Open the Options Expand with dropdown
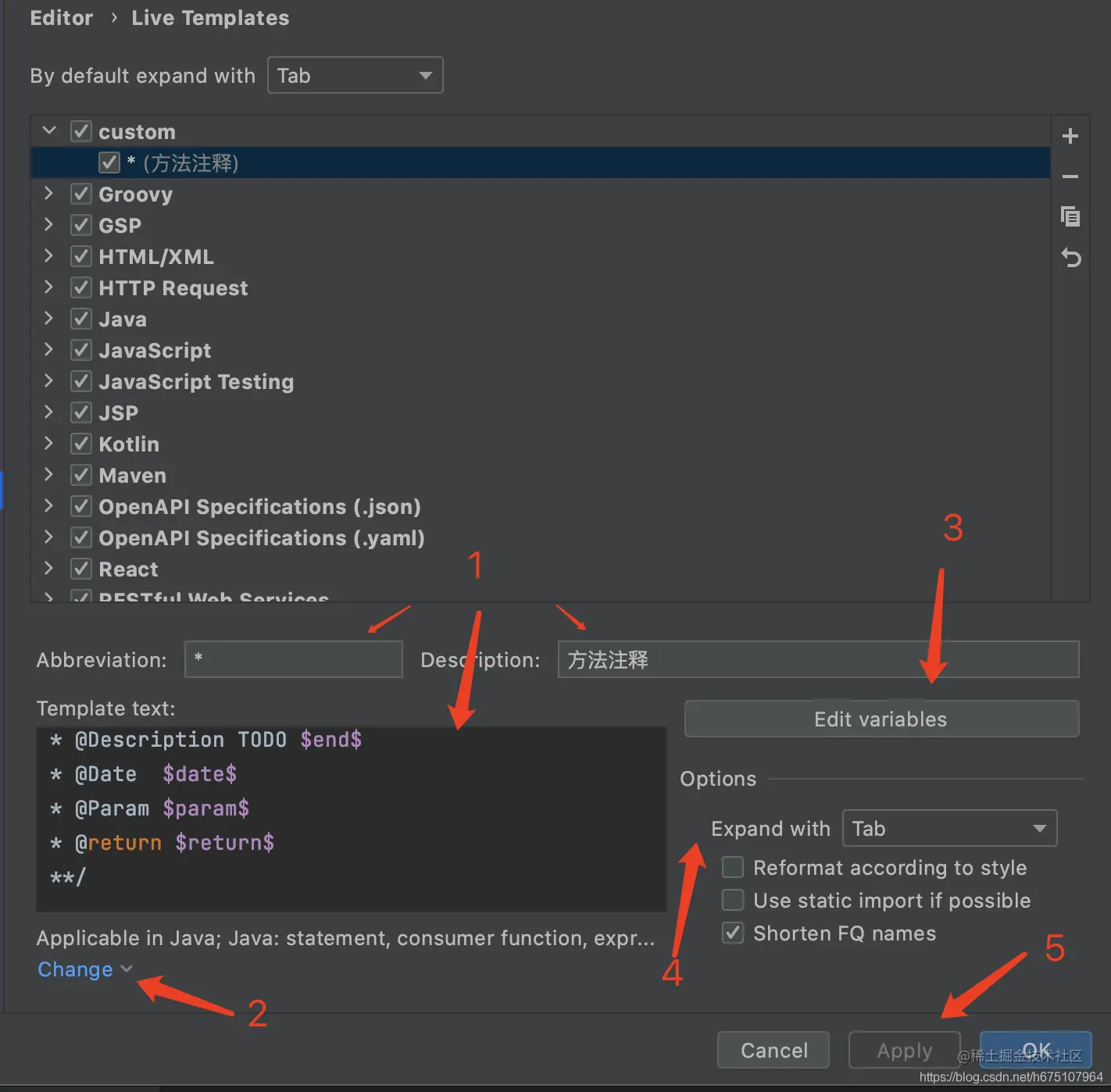The height and width of the screenshot is (1092, 1111). 949,828
